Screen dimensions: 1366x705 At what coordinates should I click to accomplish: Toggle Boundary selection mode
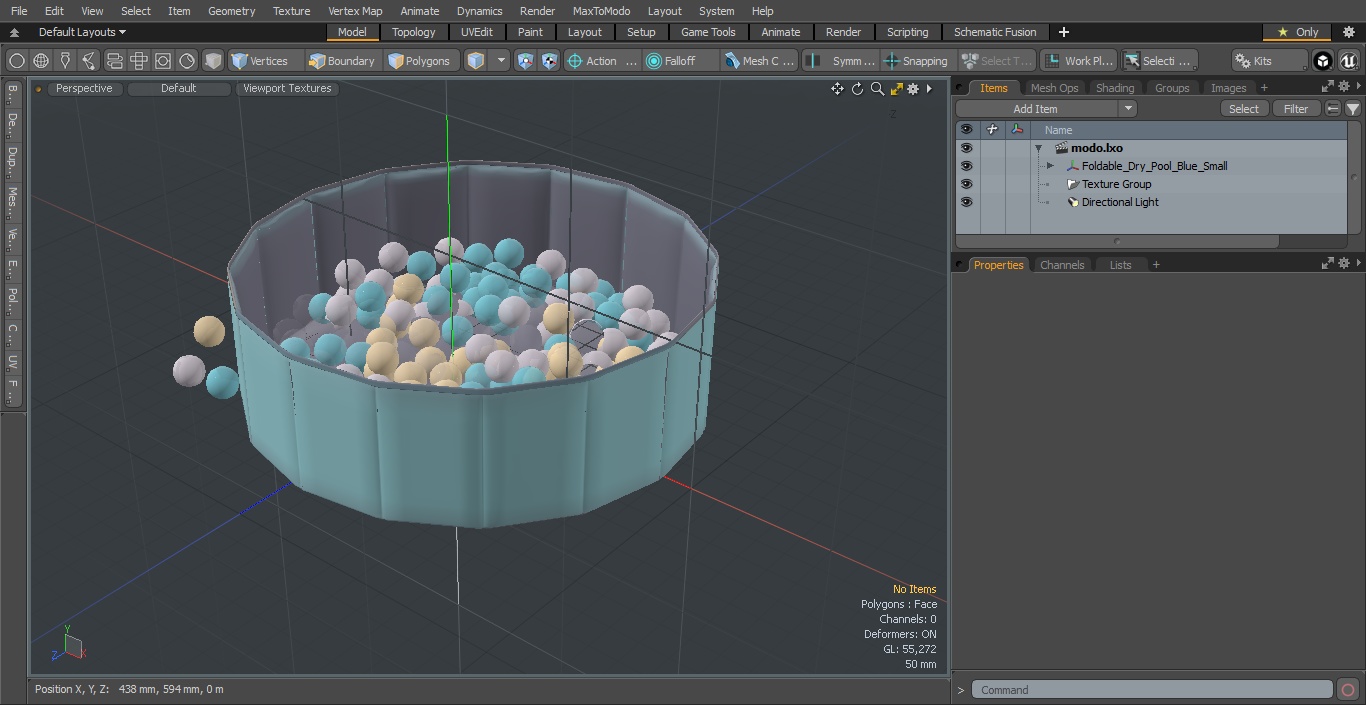coord(342,61)
